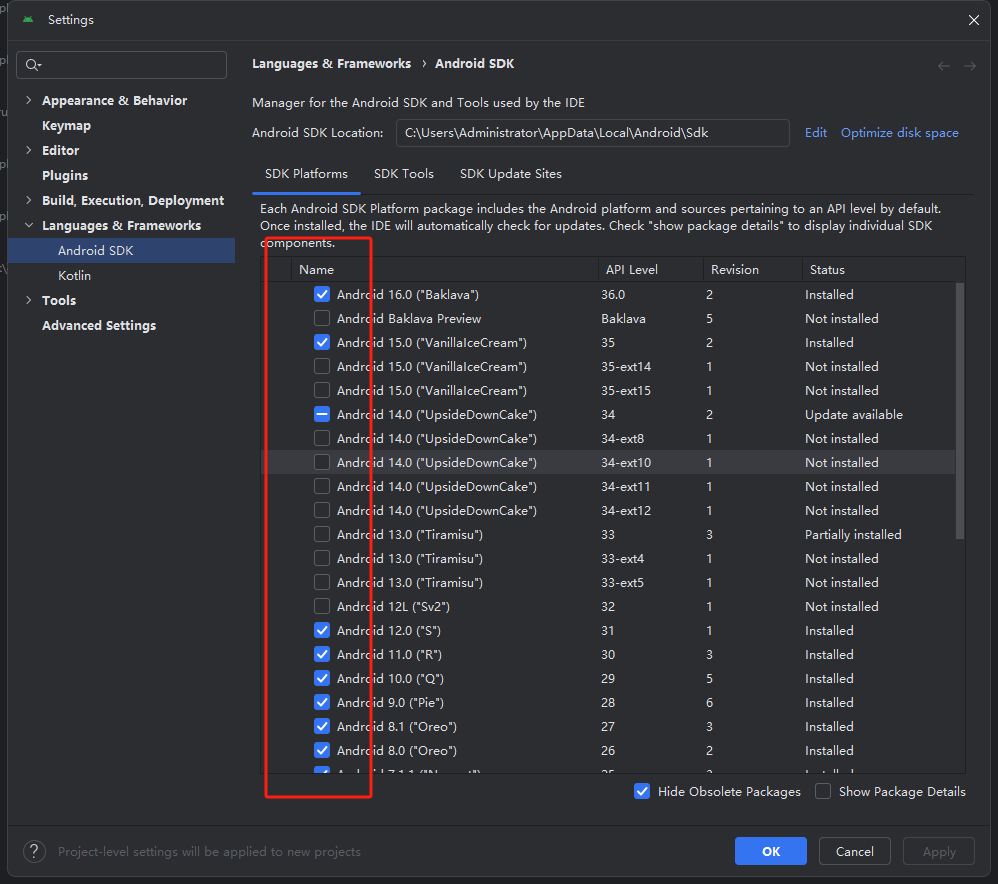Toggle Android 14.0 API 34 mixed-state checkbox
998x884 pixels.
[322, 414]
